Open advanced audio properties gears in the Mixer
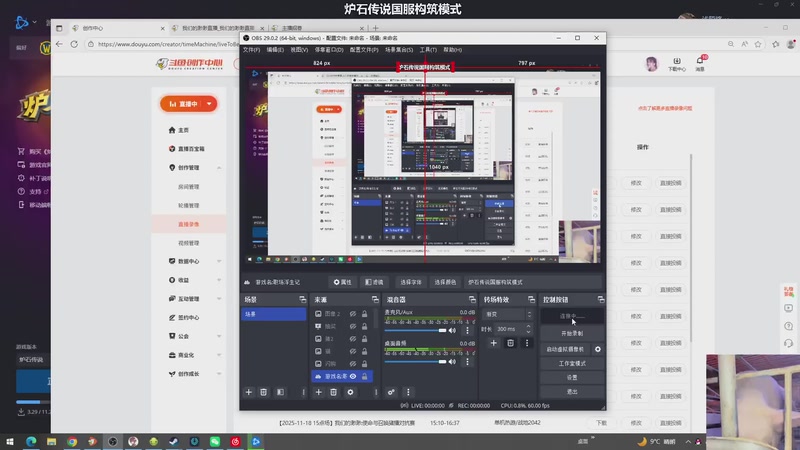Screen dimensions: 800x450 391,392
